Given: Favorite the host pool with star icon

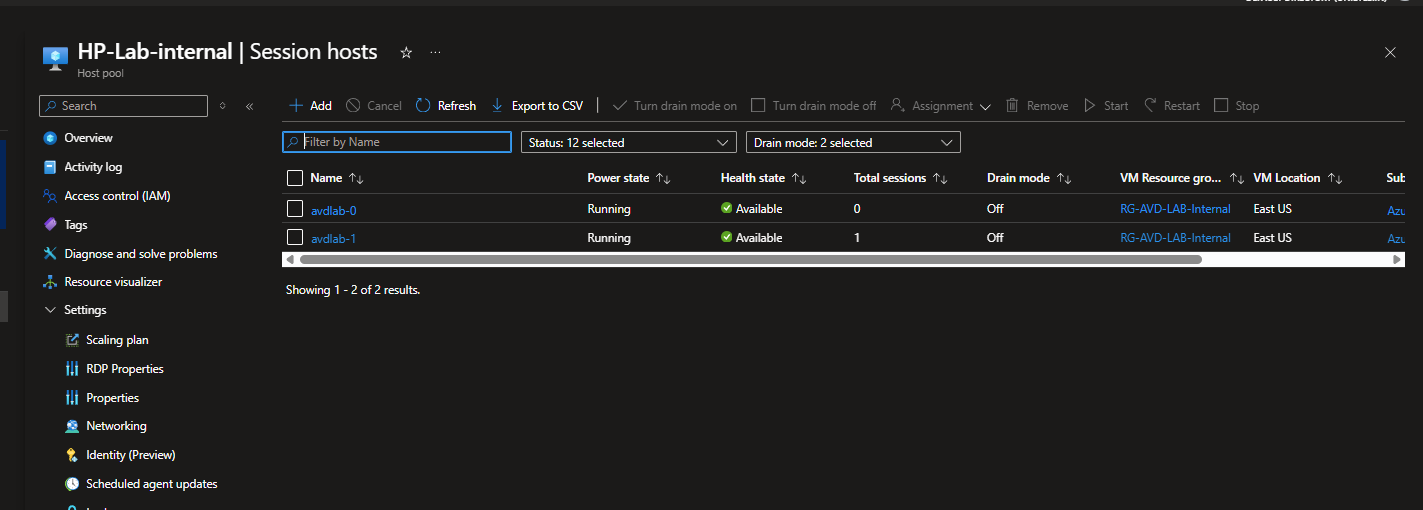Looking at the screenshot, I should coord(406,52).
